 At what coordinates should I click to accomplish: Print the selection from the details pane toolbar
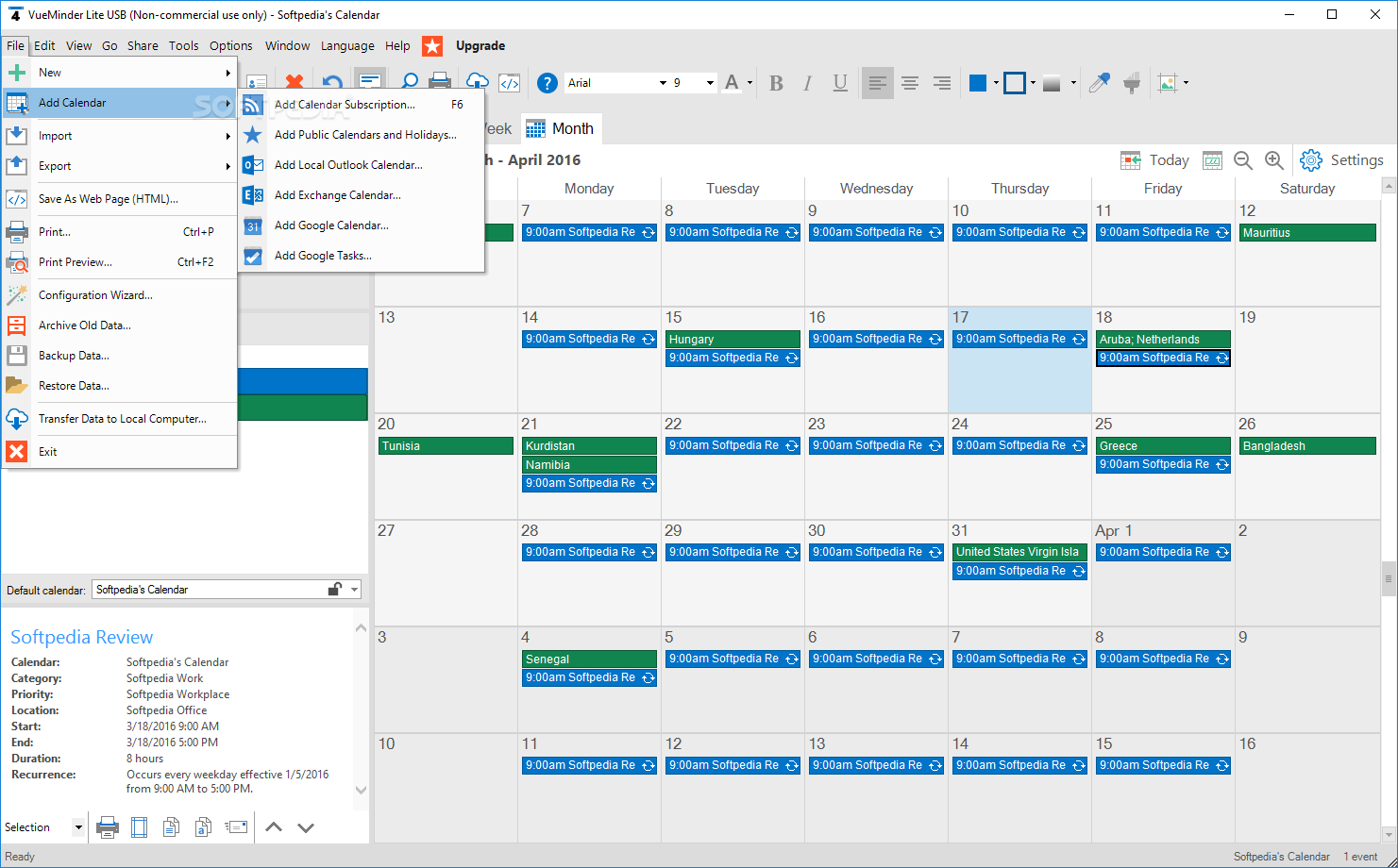108,827
